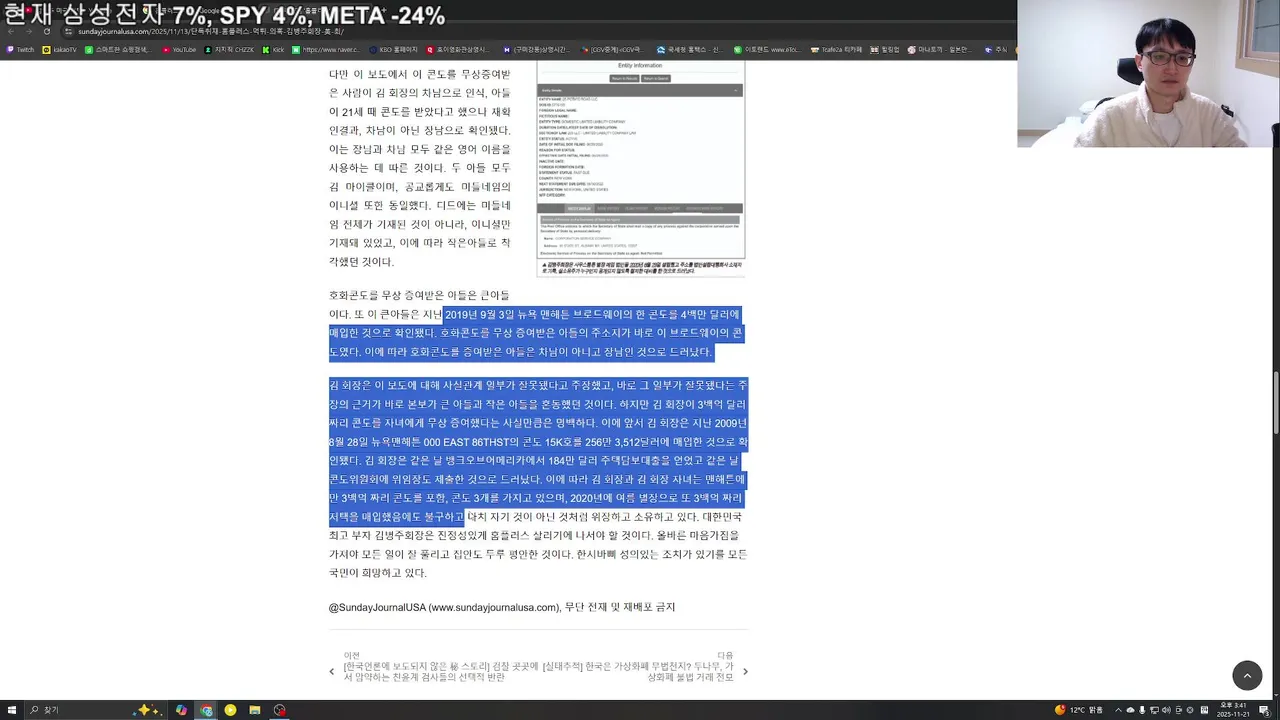Click the @SundayJournalUSA copyright line
Image resolution: width=1280 pixels, height=720 pixels.
[x=502, y=607]
